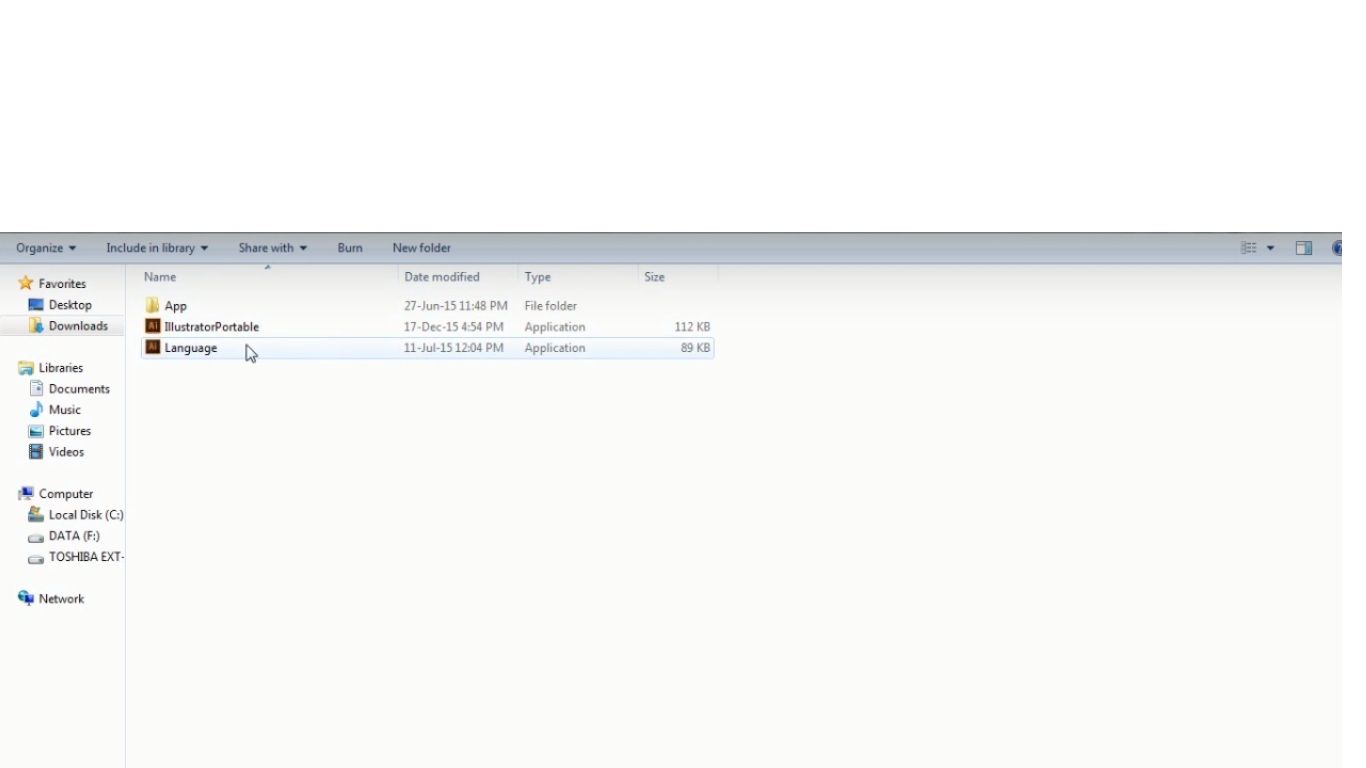Open the Documents library
Viewport: 1366px width, 768px height.
78,389
